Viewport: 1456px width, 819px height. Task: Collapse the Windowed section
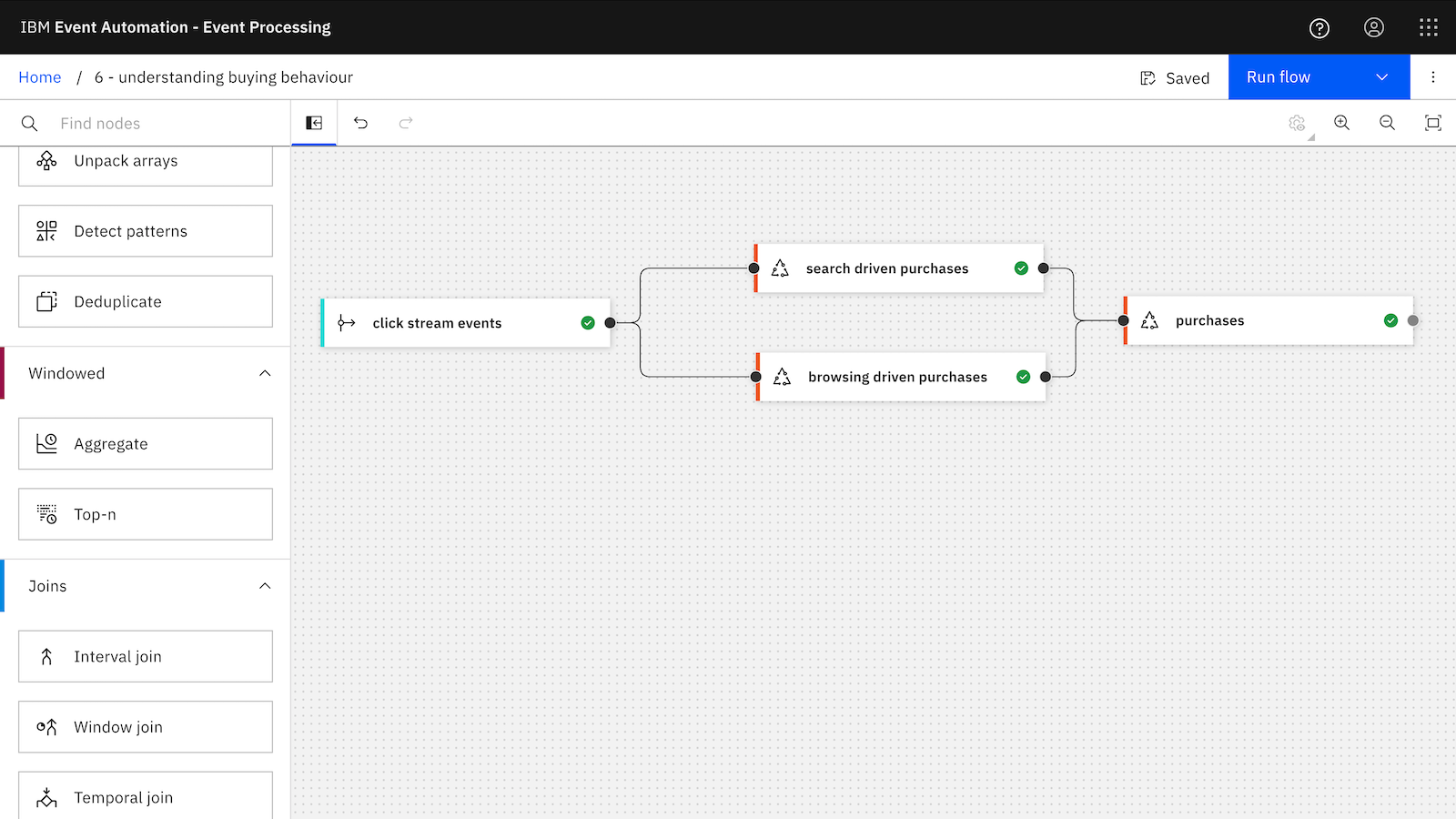[265, 373]
